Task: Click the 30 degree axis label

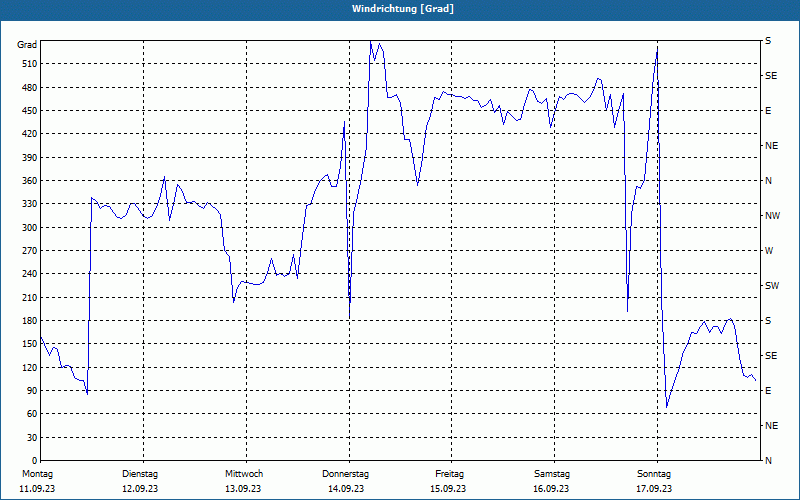Action: [32, 438]
